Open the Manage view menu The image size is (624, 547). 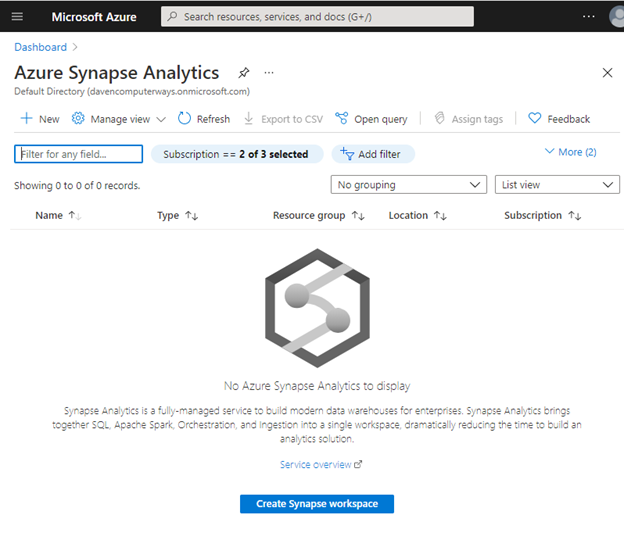click(x=119, y=119)
